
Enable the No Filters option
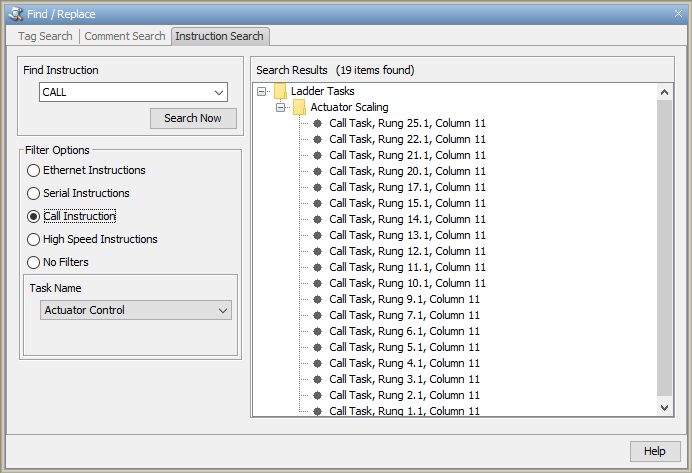coord(34,263)
